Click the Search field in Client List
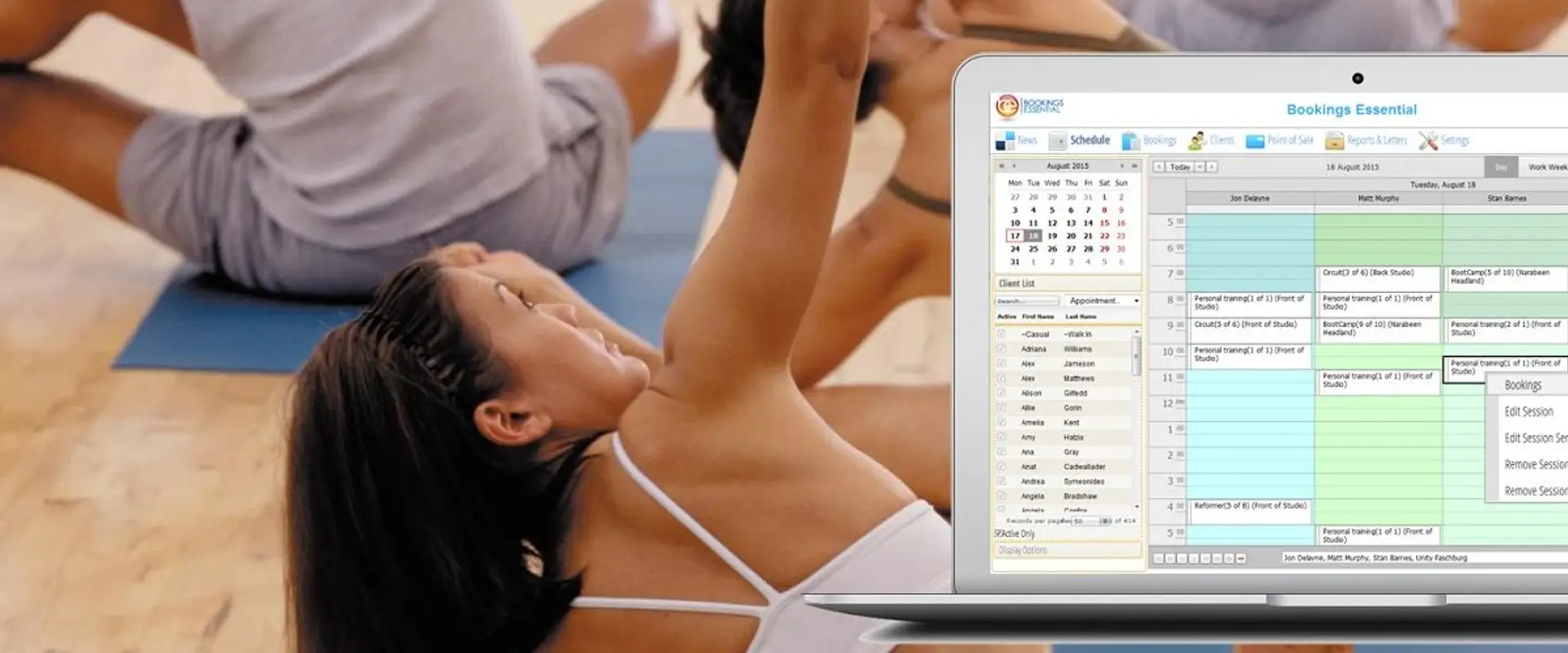 click(x=1027, y=301)
